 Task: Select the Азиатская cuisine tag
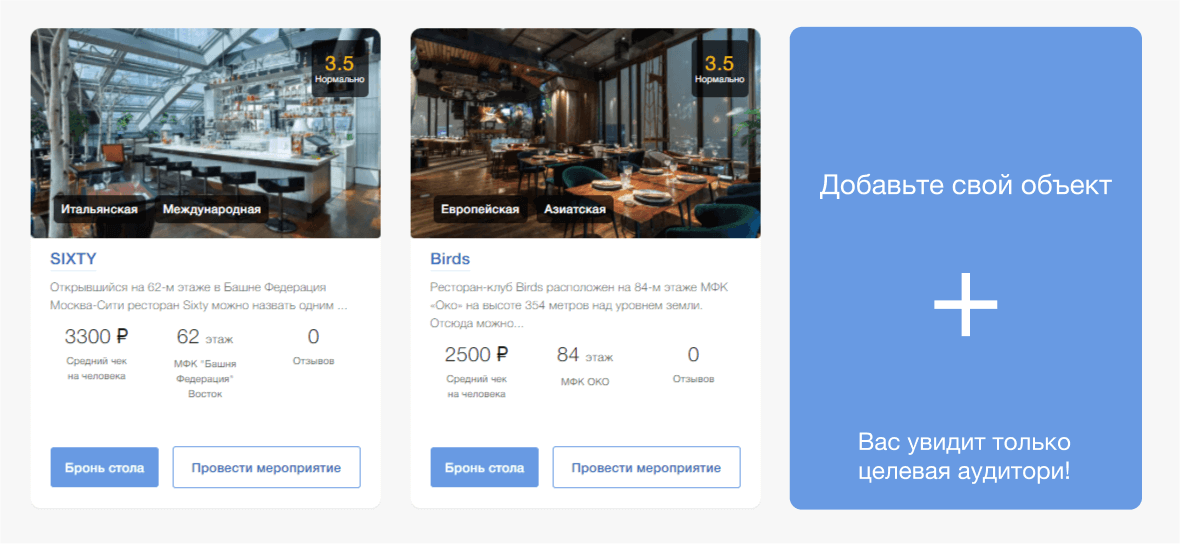574,209
